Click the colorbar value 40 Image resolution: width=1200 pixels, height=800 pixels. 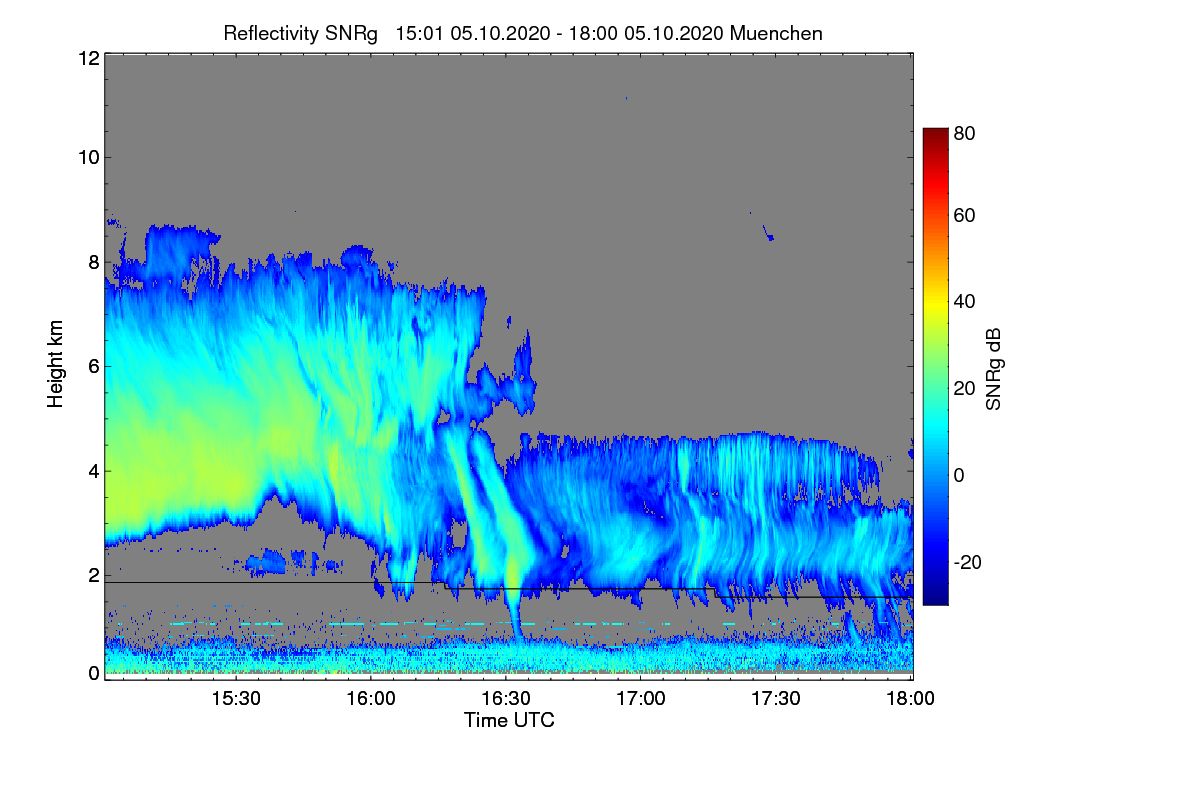965,301
